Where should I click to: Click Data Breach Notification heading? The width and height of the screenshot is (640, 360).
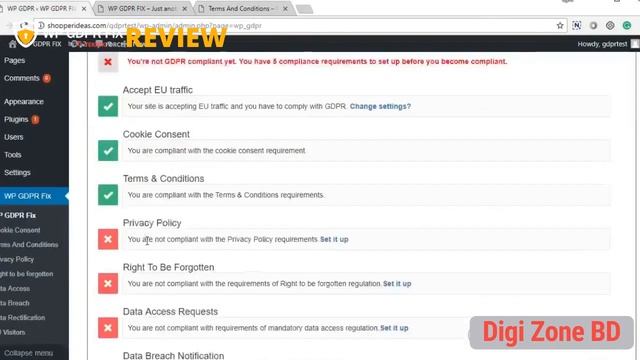(x=173, y=356)
